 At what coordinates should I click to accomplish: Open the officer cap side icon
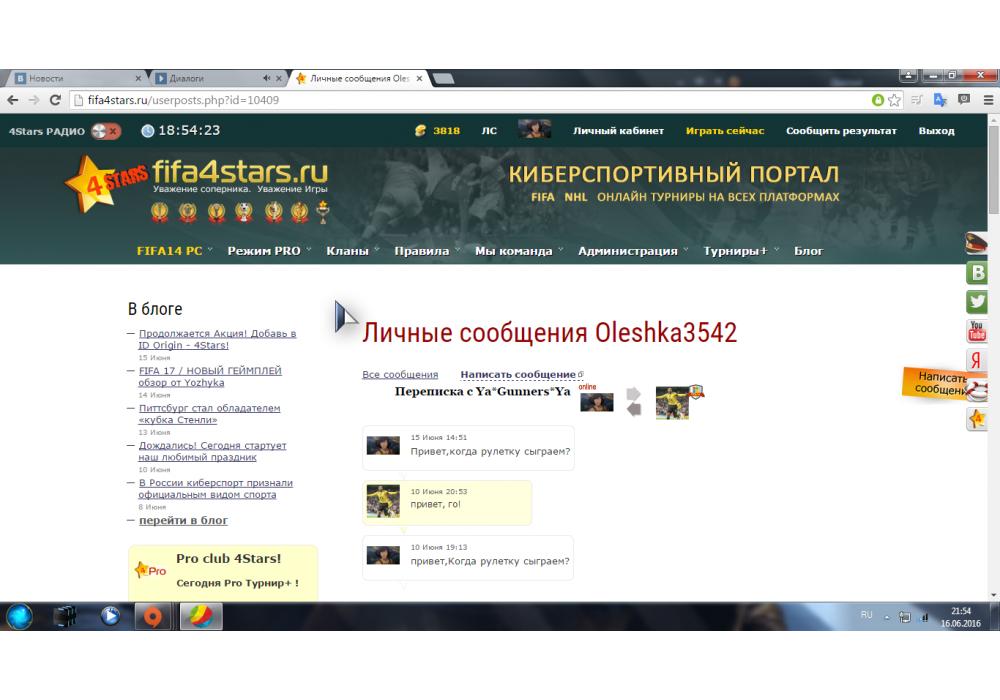pos(976,243)
